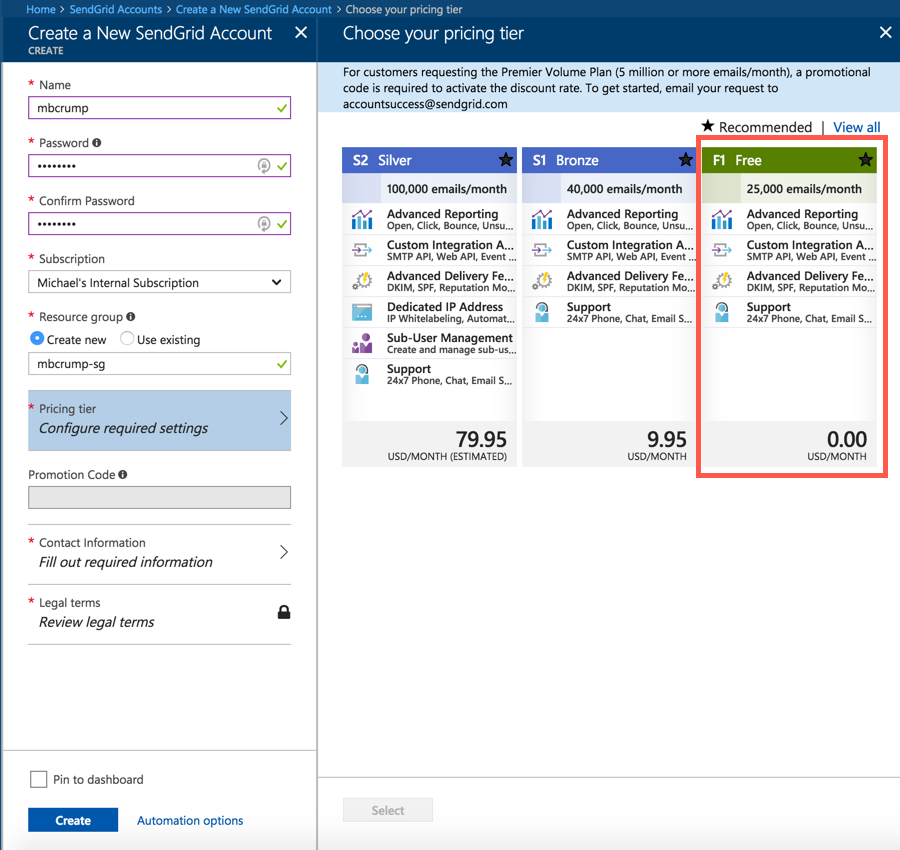Screen dimensions: 900x850
Task: Click the star icon on F1 Free header
Action: click(x=866, y=160)
